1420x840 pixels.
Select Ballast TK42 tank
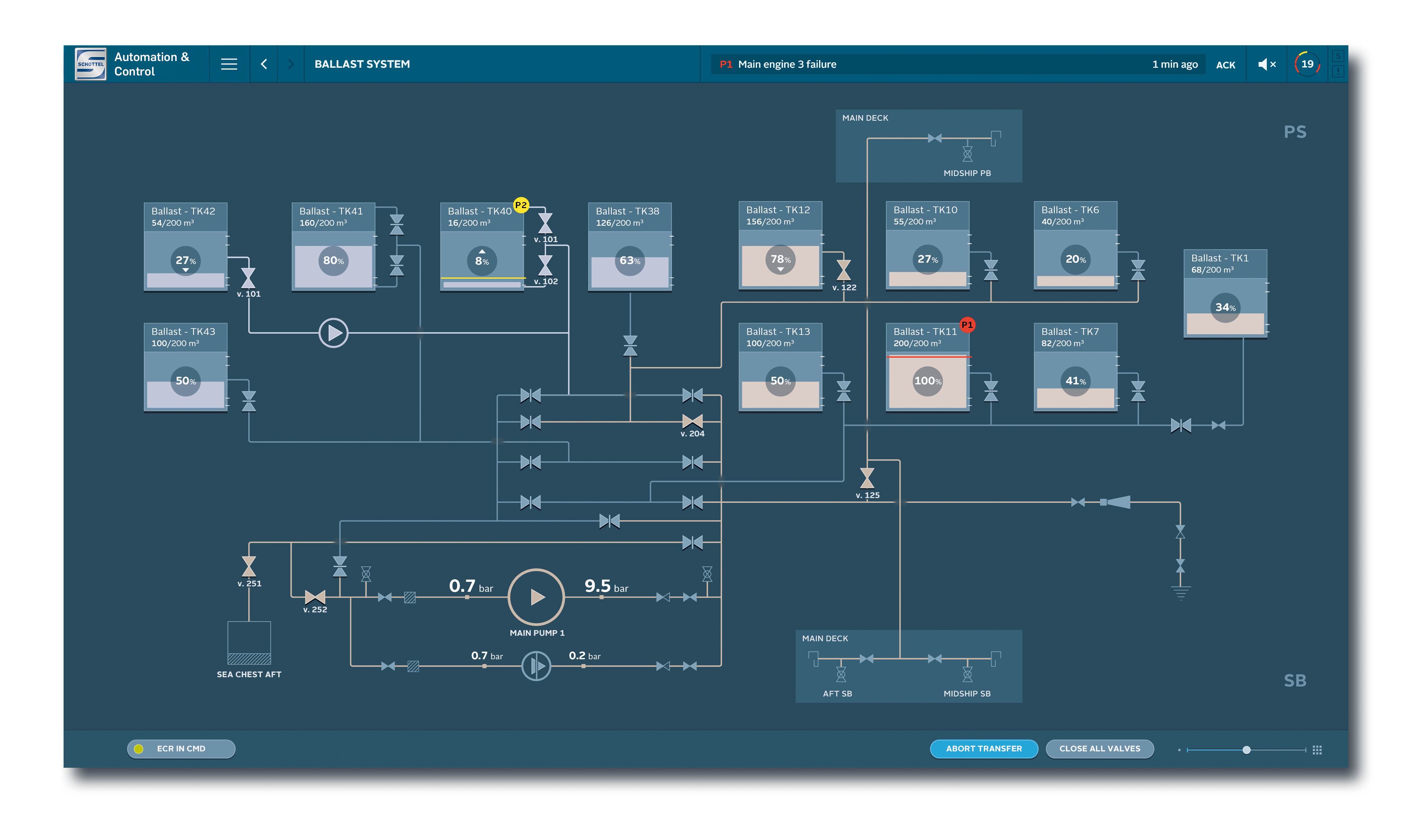pyautogui.click(x=186, y=247)
